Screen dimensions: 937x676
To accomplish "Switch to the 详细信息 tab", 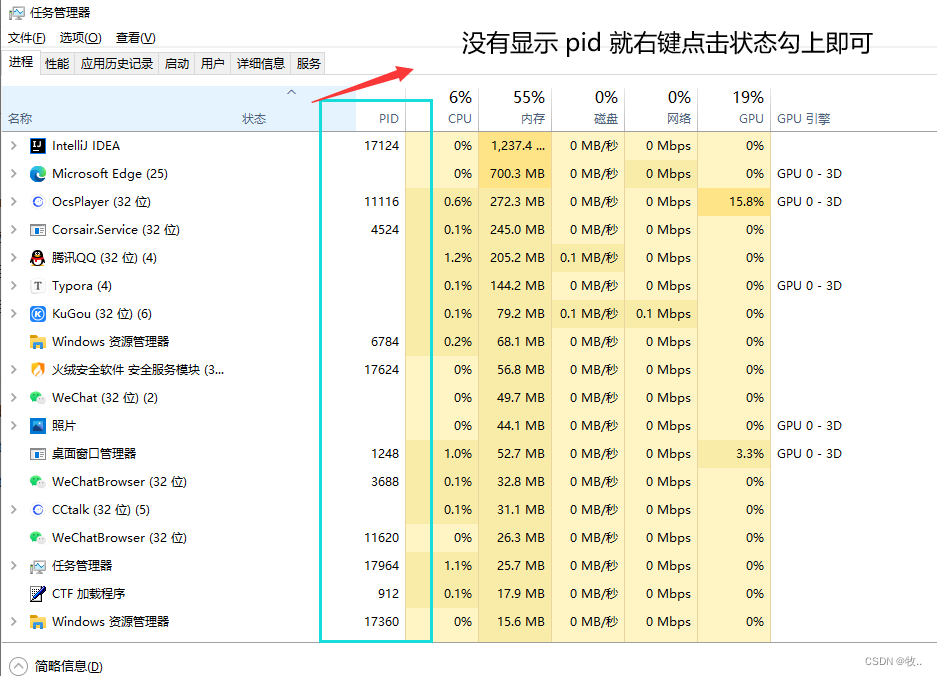I will (x=260, y=63).
